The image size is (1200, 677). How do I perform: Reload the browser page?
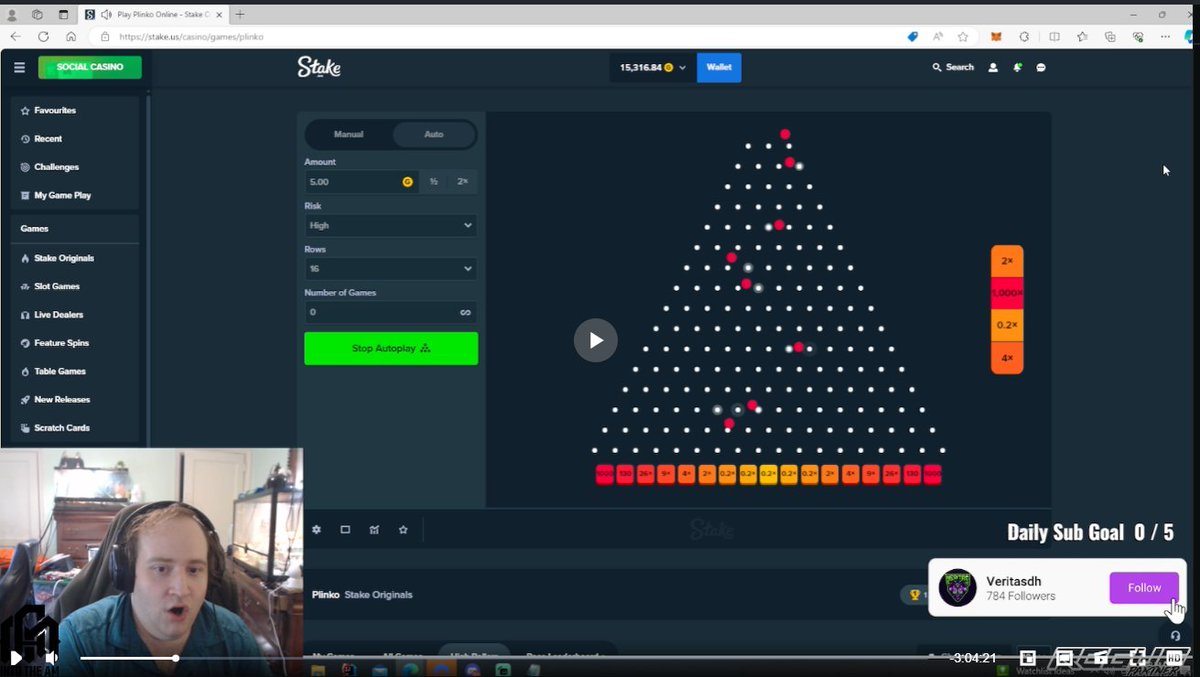point(43,36)
